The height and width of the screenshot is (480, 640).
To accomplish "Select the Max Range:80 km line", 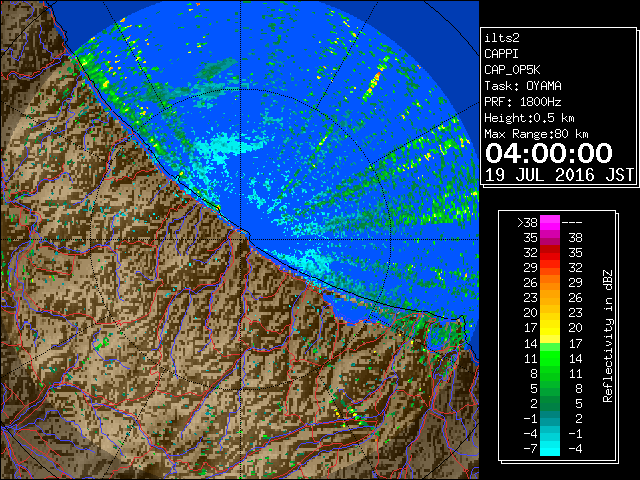I will tap(536, 134).
